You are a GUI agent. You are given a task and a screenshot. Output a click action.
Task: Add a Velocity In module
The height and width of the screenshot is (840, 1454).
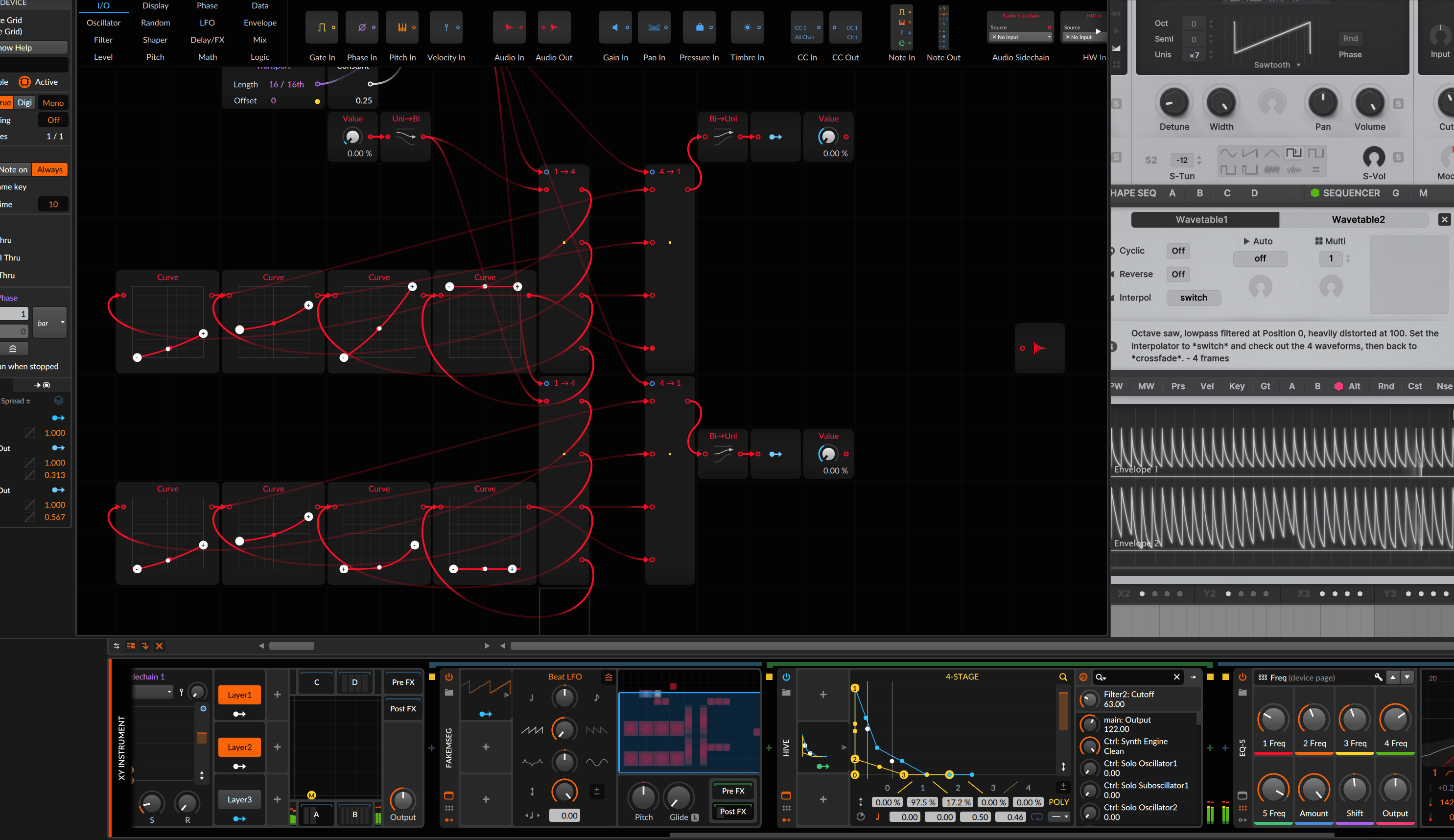point(446,28)
